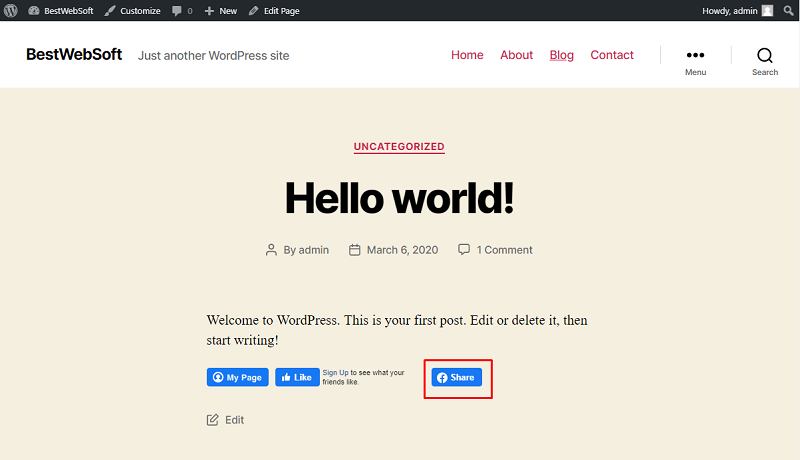Expand the three-dot Menu toggle

point(695,62)
